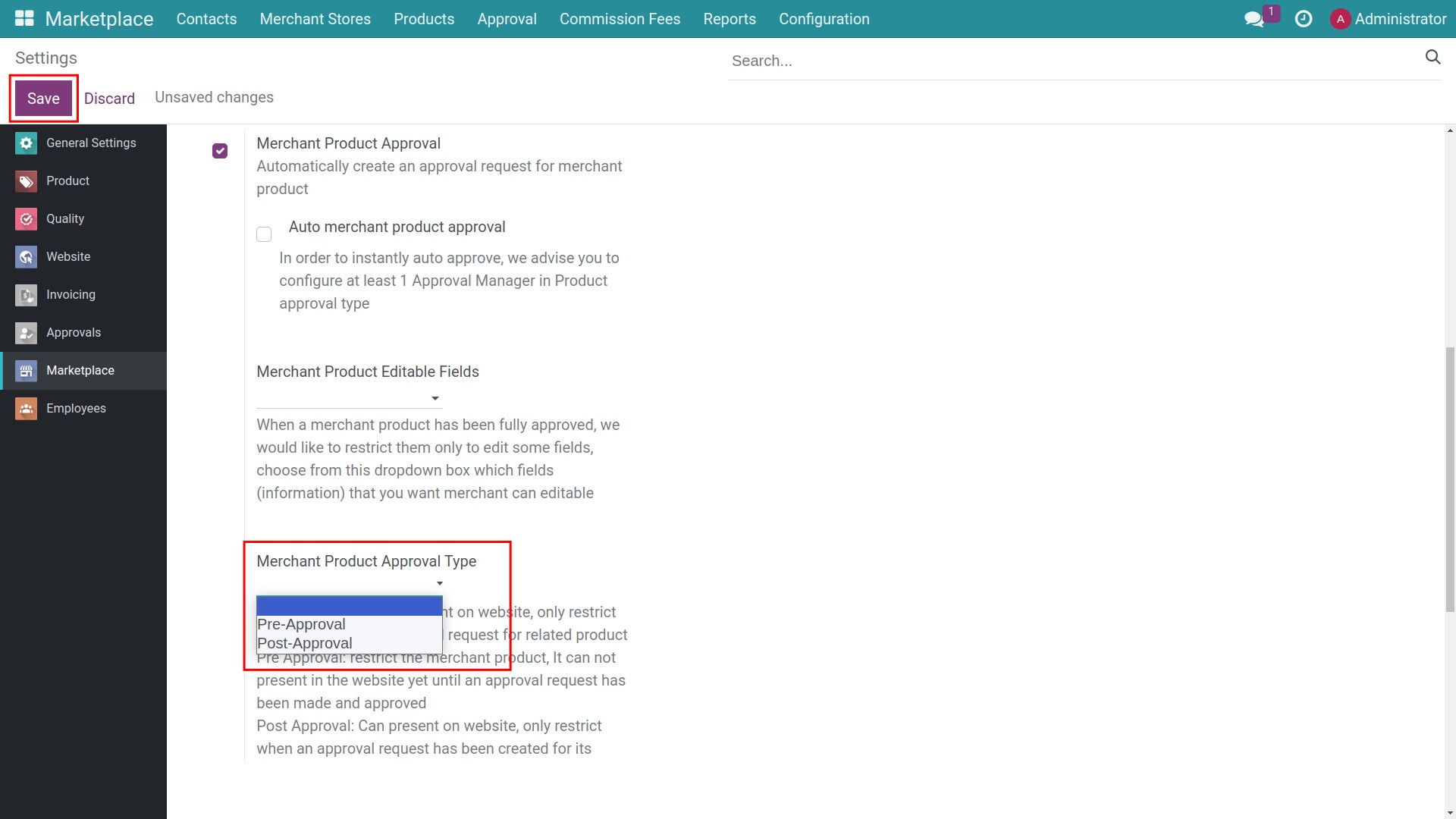Open the Commission Fees menu

[x=620, y=19]
